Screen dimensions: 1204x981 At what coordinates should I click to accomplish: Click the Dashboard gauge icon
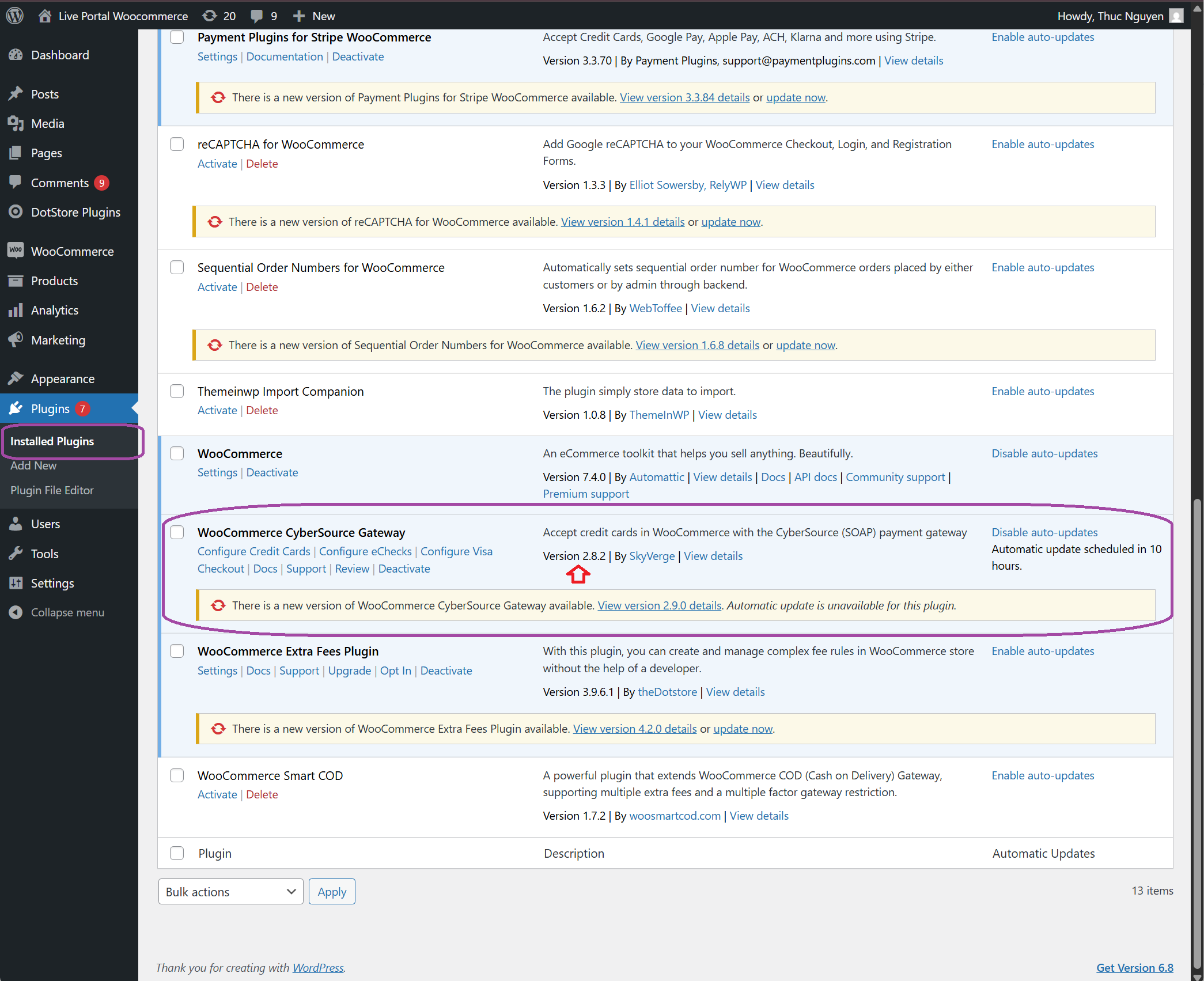(16, 55)
